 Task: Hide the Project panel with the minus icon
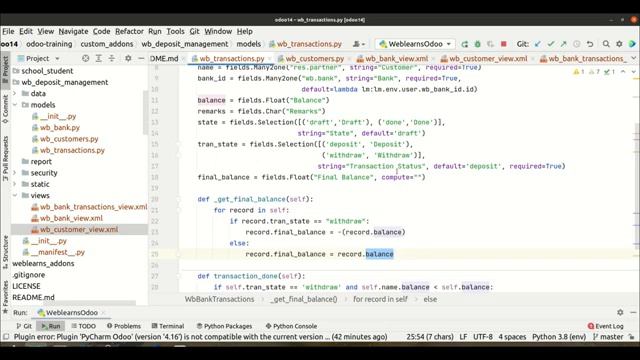click(x=141, y=58)
